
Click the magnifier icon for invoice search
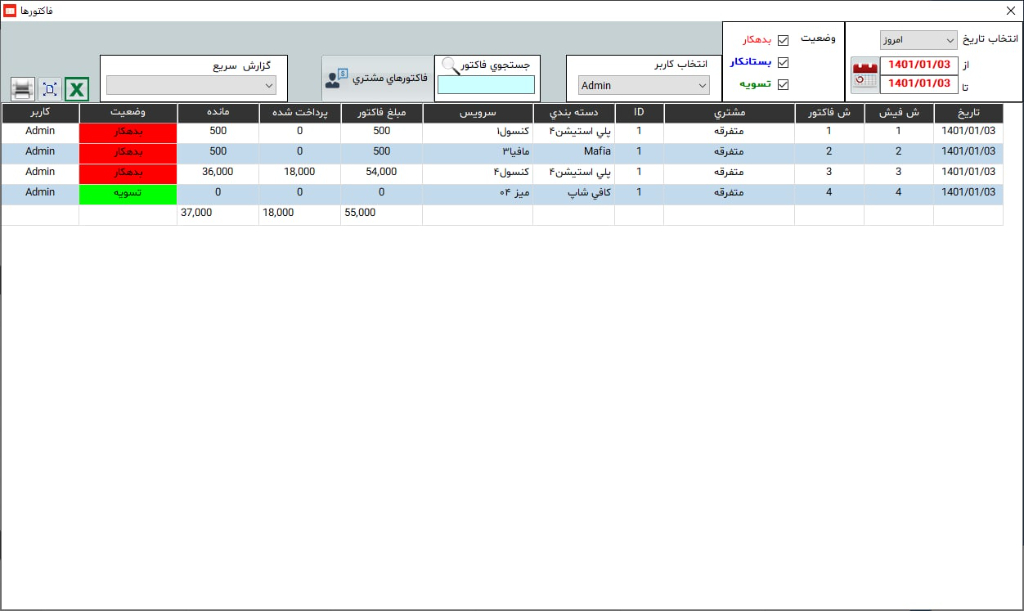pyautogui.click(x=450, y=66)
